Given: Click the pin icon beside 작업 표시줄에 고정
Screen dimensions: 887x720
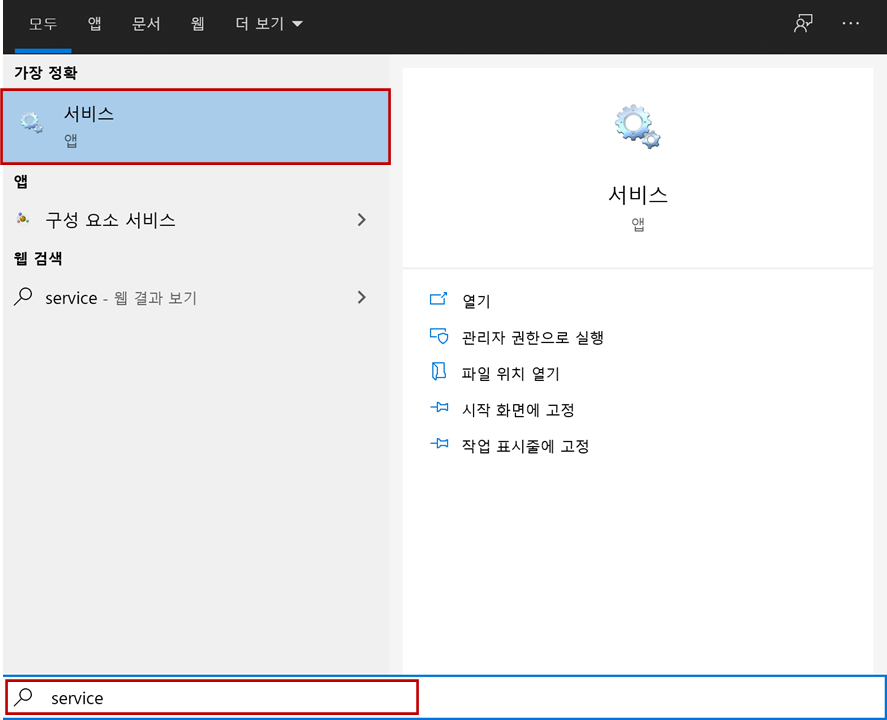Looking at the screenshot, I should [x=439, y=443].
